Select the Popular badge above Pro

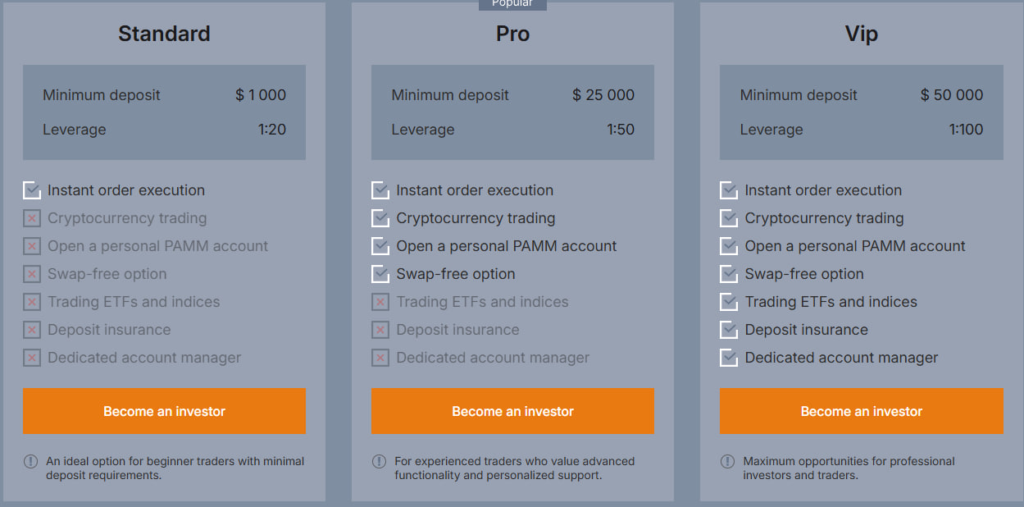[x=513, y=4]
